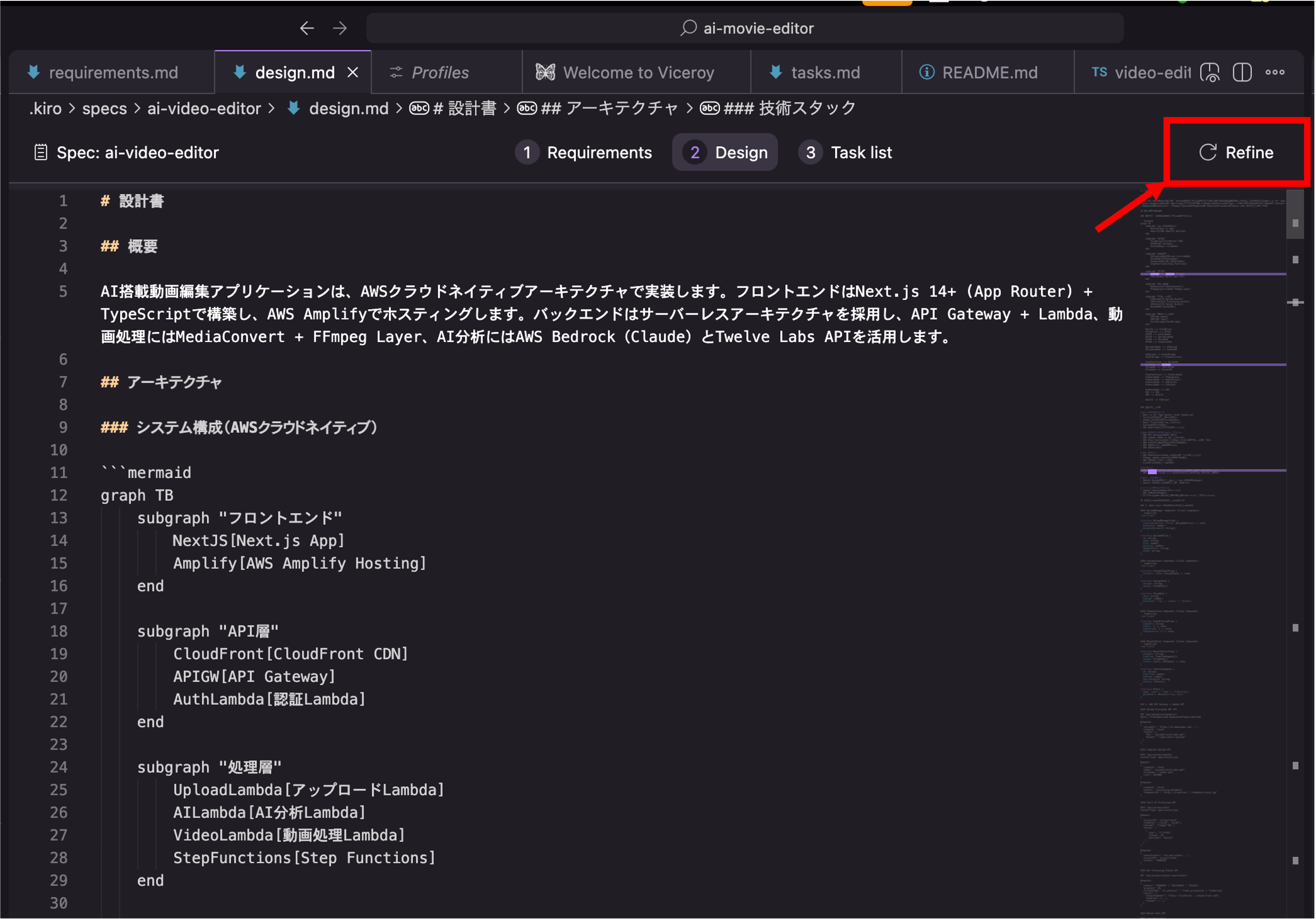The width and height of the screenshot is (1316, 919).
Task: Close the design.md tab
Action: click(353, 72)
